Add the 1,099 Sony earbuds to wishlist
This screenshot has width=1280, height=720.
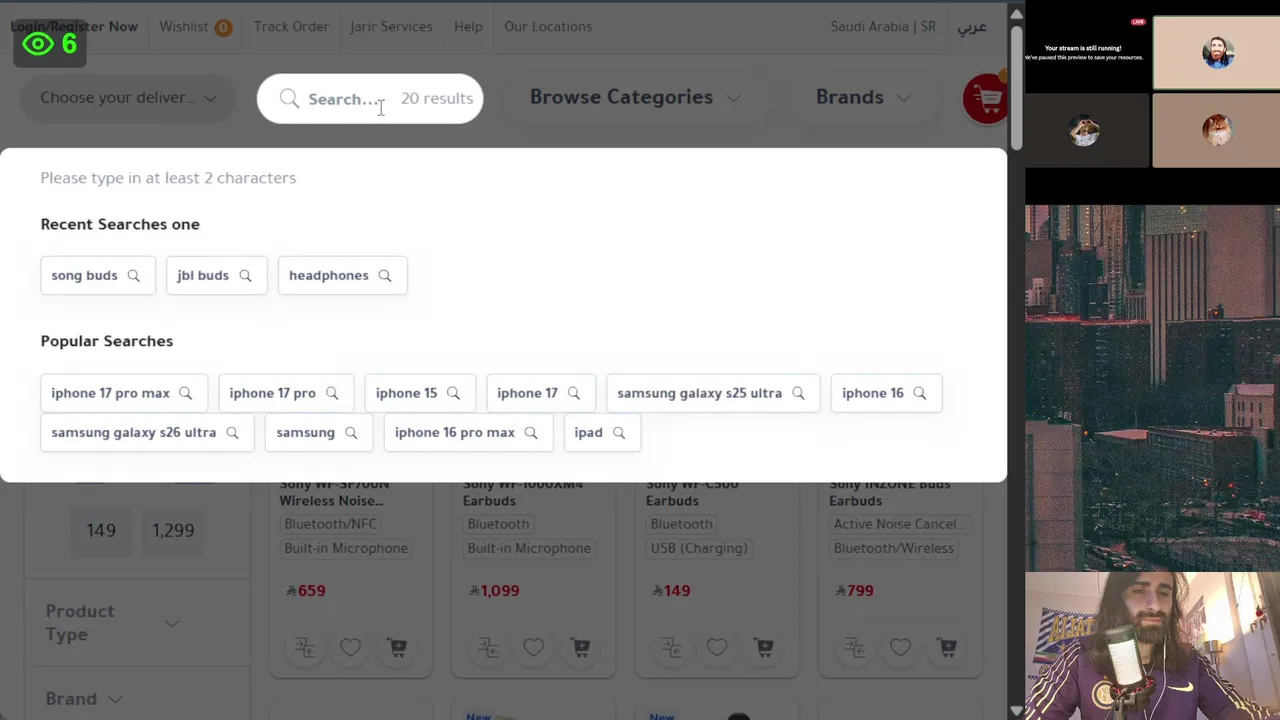(x=533, y=648)
